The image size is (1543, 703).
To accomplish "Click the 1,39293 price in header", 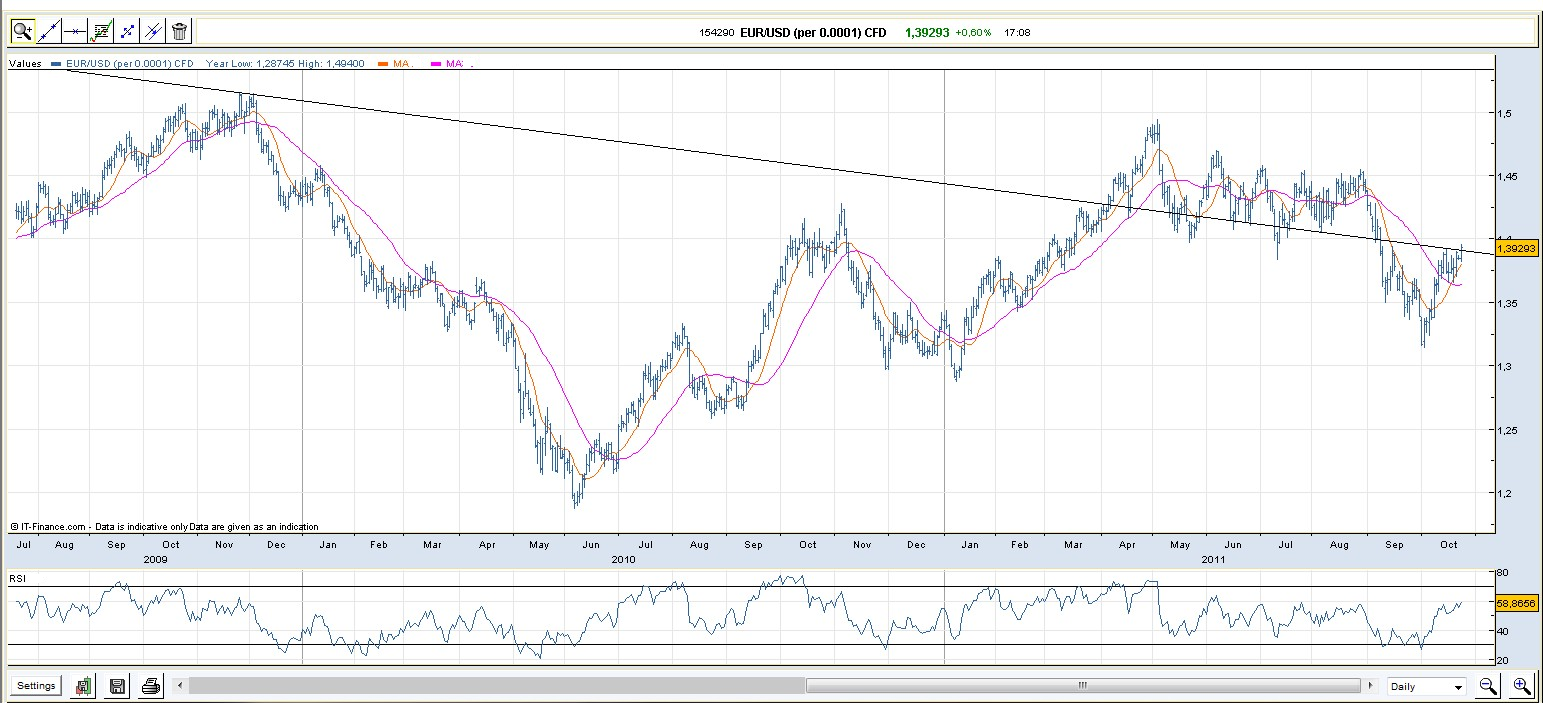I will pos(926,32).
